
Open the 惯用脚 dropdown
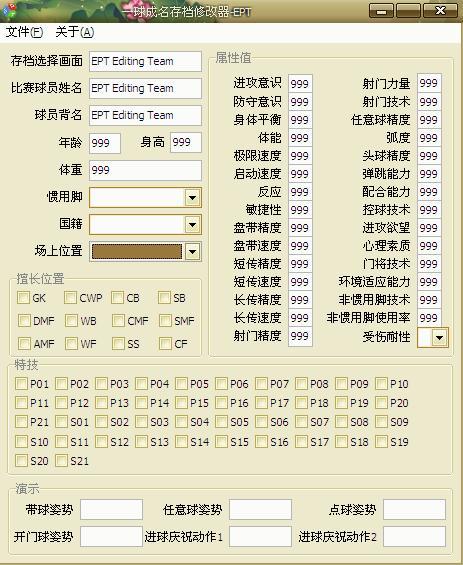(146, 197)
